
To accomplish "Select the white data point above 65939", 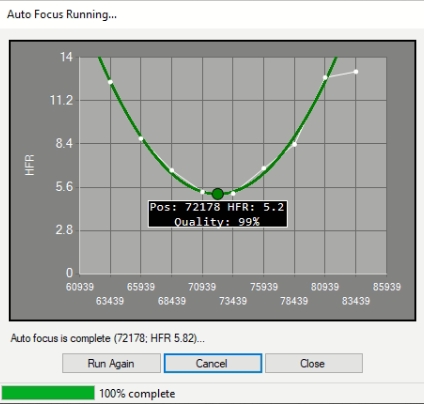I will [141, 139].
